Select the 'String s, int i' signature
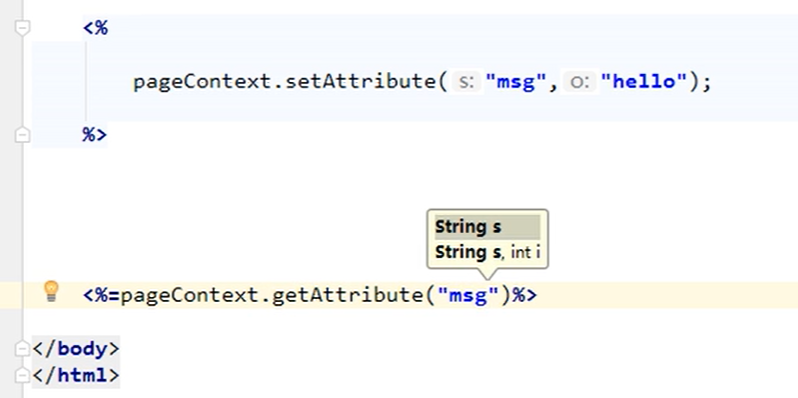The image size is (798, 398). point(487,252)
